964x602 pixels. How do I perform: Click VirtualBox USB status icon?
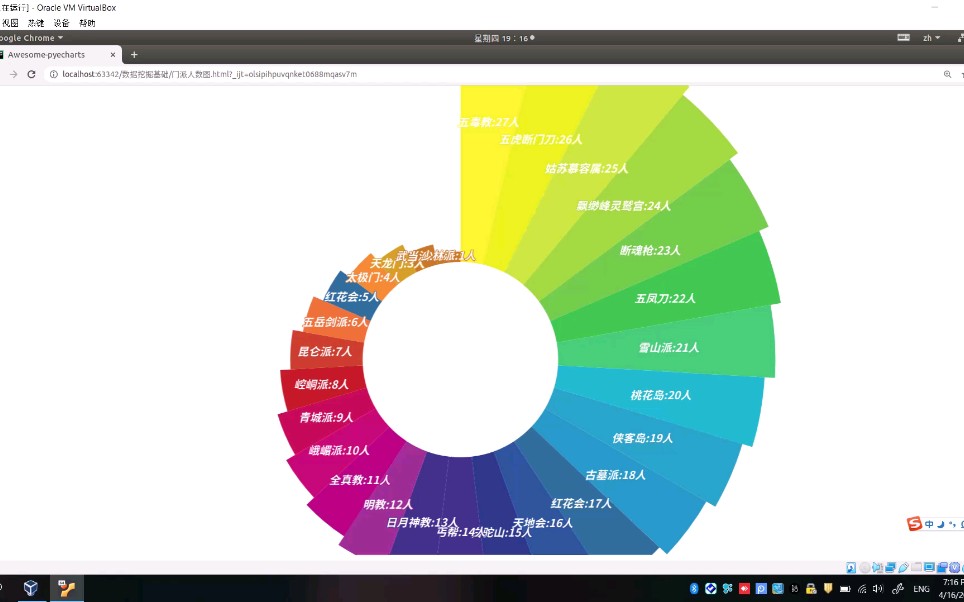tap(903, 567)
